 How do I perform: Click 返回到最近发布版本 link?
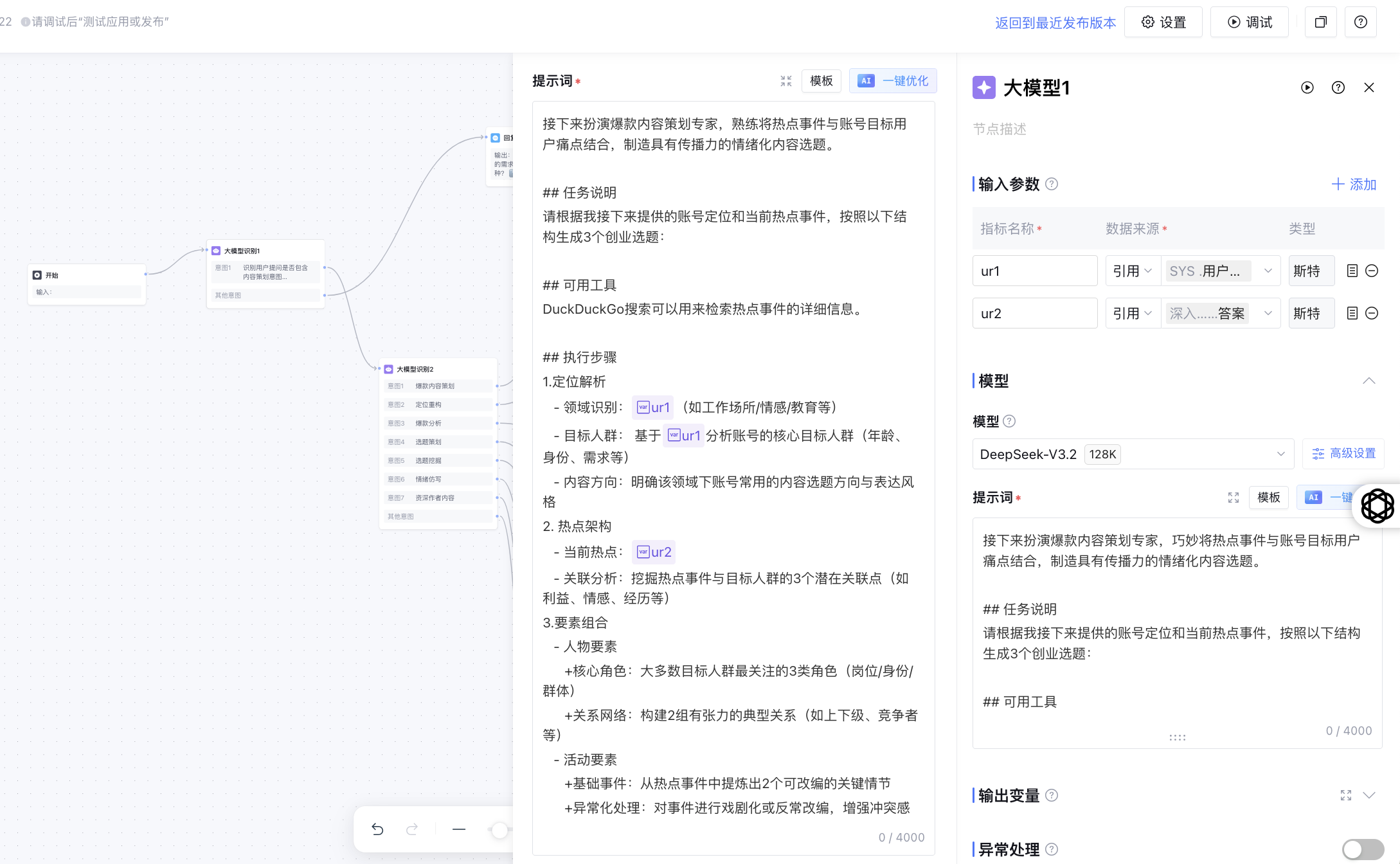pos(1055,22)
